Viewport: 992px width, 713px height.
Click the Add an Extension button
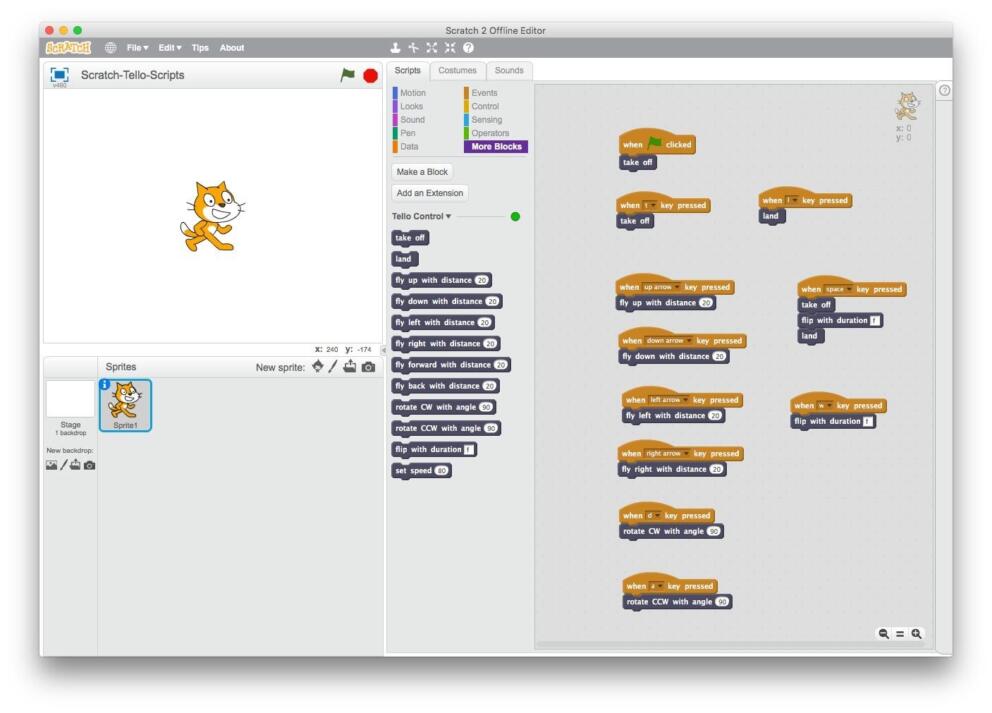[432, 192]
